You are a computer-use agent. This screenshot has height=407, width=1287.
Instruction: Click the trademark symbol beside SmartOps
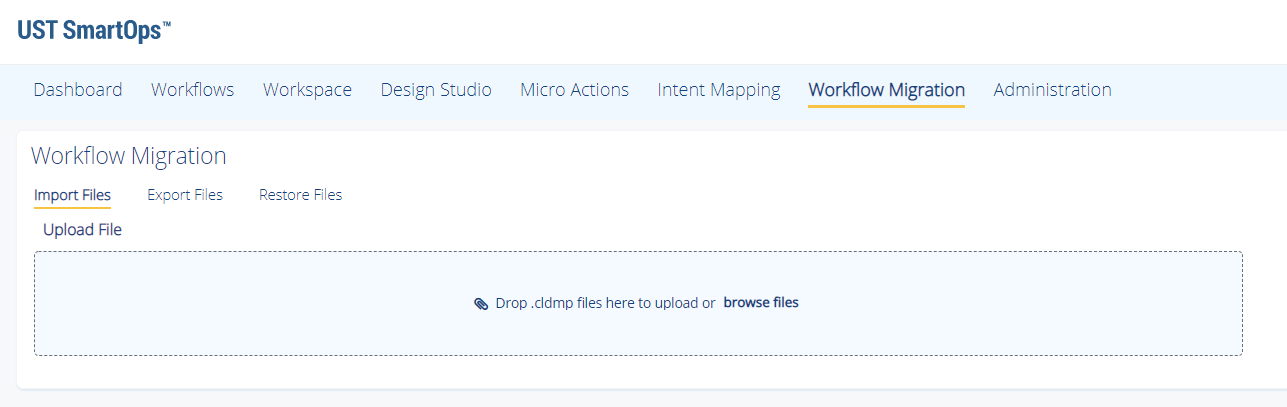[166, 23]
